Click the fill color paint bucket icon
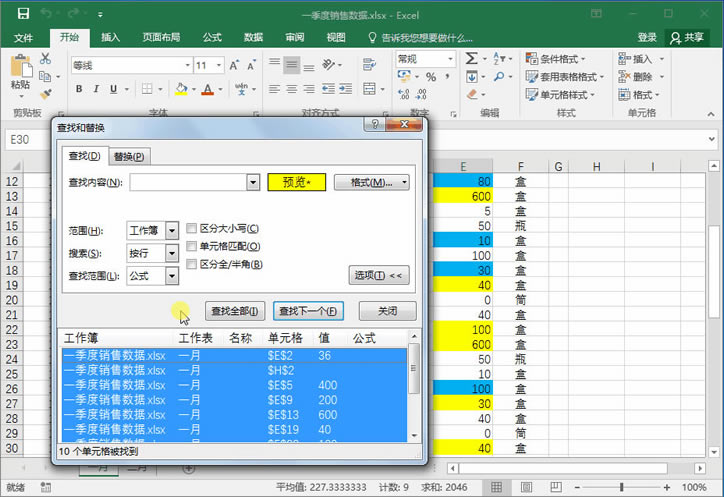Viewport: 724px width, 497px height. click(181, 89)
